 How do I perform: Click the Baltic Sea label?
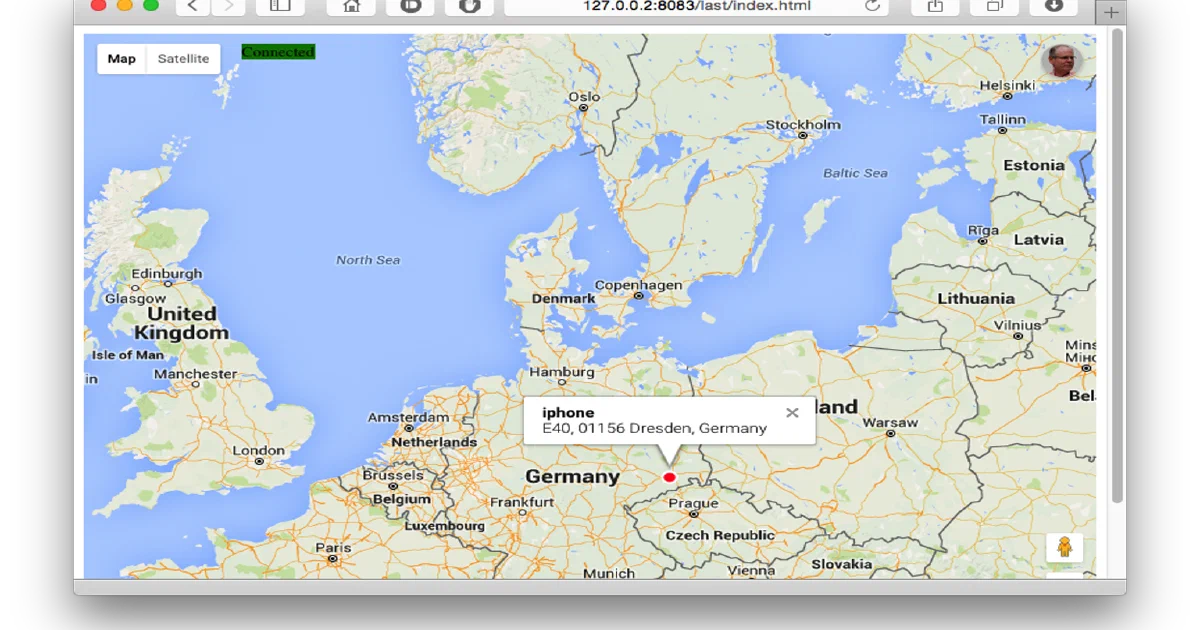click(855, 173)
